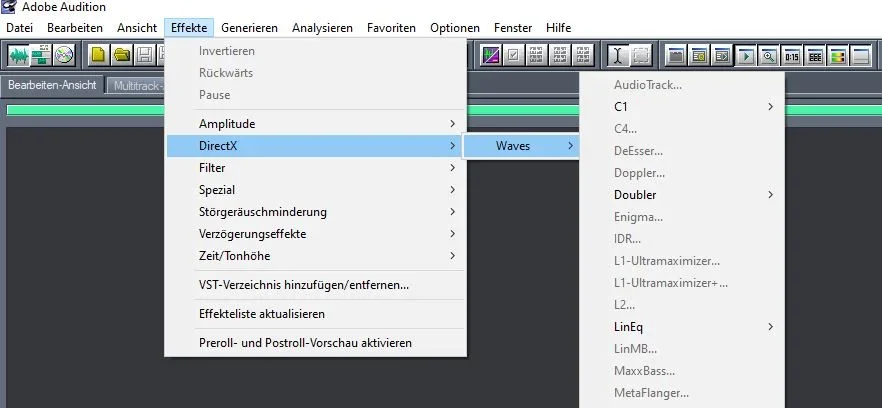Create a new file with yellow page icon
The height and width of the screenshot is (408, 882).
click(x=98, y=55)
